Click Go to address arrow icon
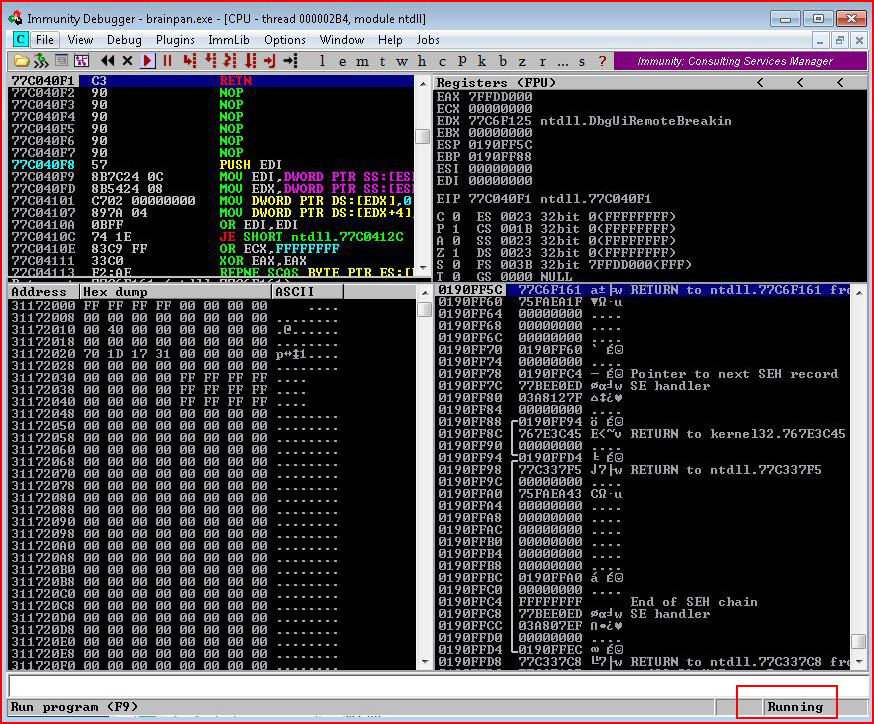 click(x=290, y=61)
